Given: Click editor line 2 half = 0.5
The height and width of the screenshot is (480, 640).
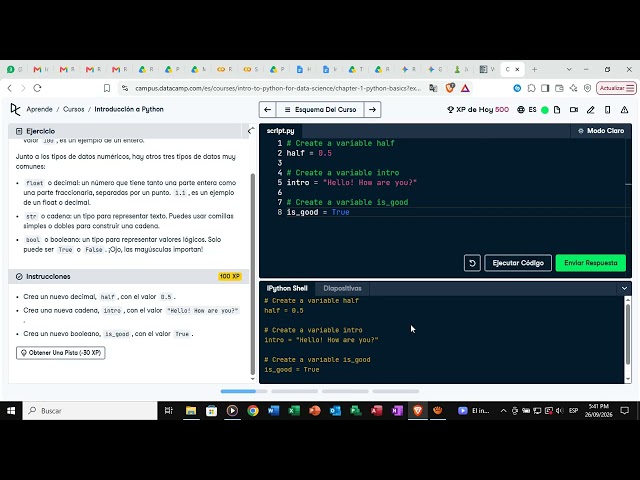Looking at the screenshot, I should point(309,153).
